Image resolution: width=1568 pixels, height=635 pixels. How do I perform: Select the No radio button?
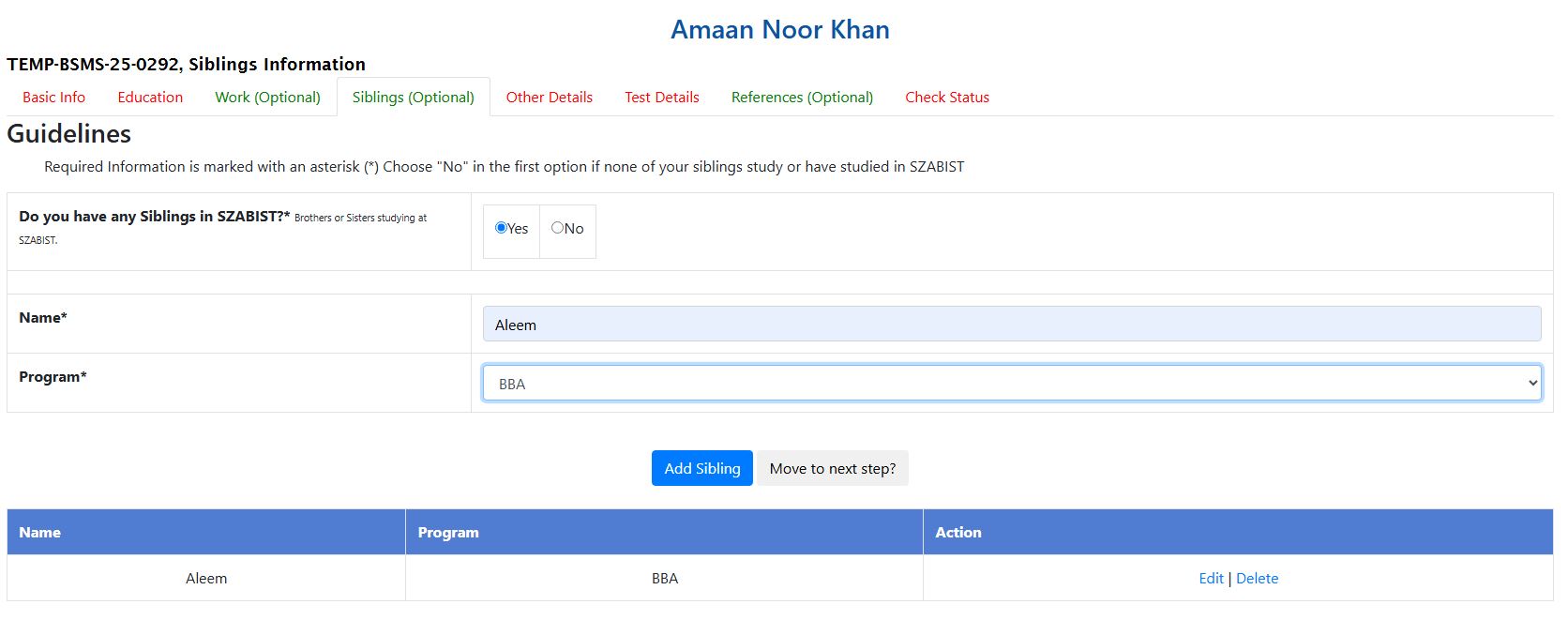coord(557,228)
